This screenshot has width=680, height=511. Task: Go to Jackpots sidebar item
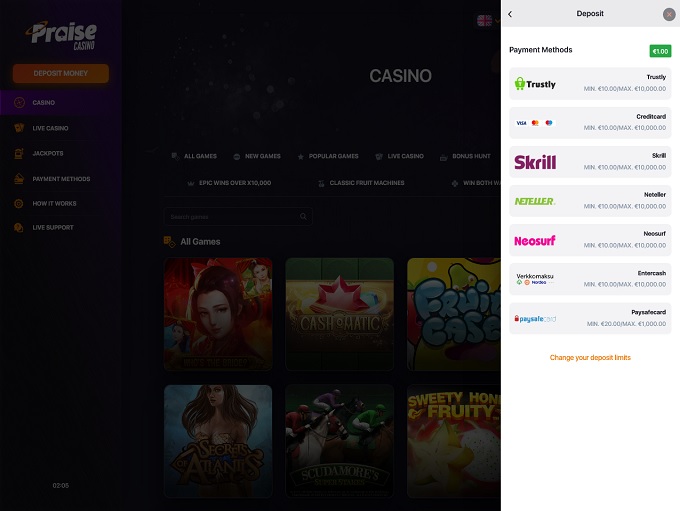click(x=47, y=153)
